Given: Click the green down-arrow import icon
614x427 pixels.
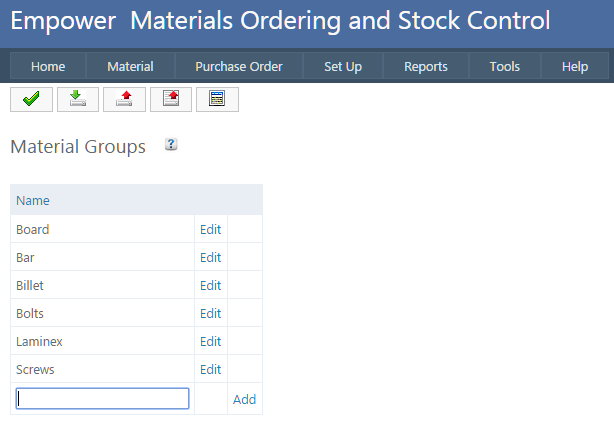Looking at the screenshot, I should click(77, 99).
